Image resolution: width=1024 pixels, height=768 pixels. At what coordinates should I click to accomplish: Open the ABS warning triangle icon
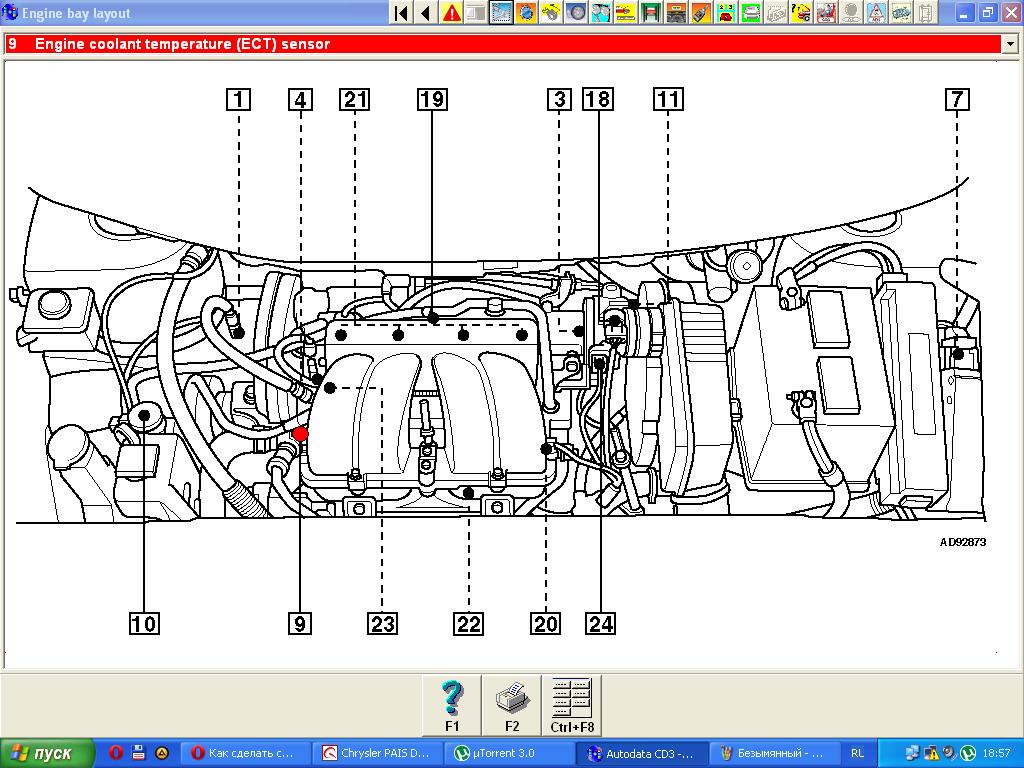click(875, 12)
